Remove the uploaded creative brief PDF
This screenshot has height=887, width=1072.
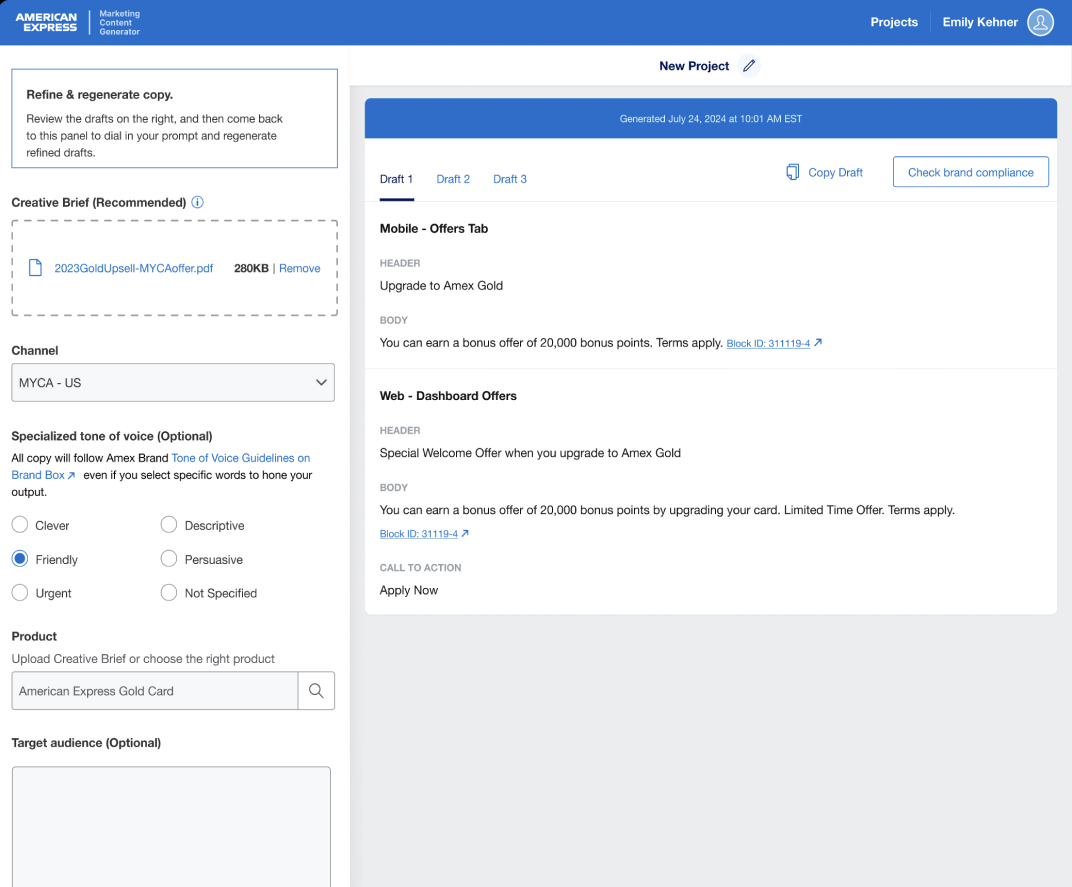coord(300,268)
